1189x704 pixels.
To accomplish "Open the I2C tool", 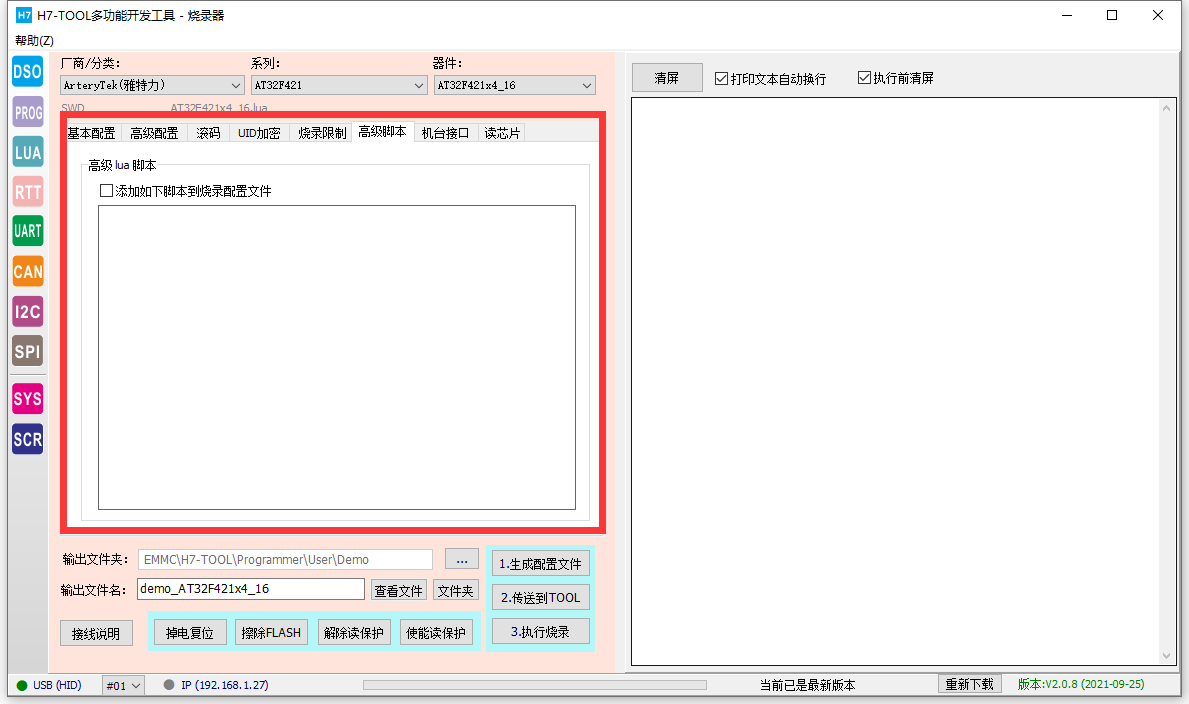I will [27, 311].
